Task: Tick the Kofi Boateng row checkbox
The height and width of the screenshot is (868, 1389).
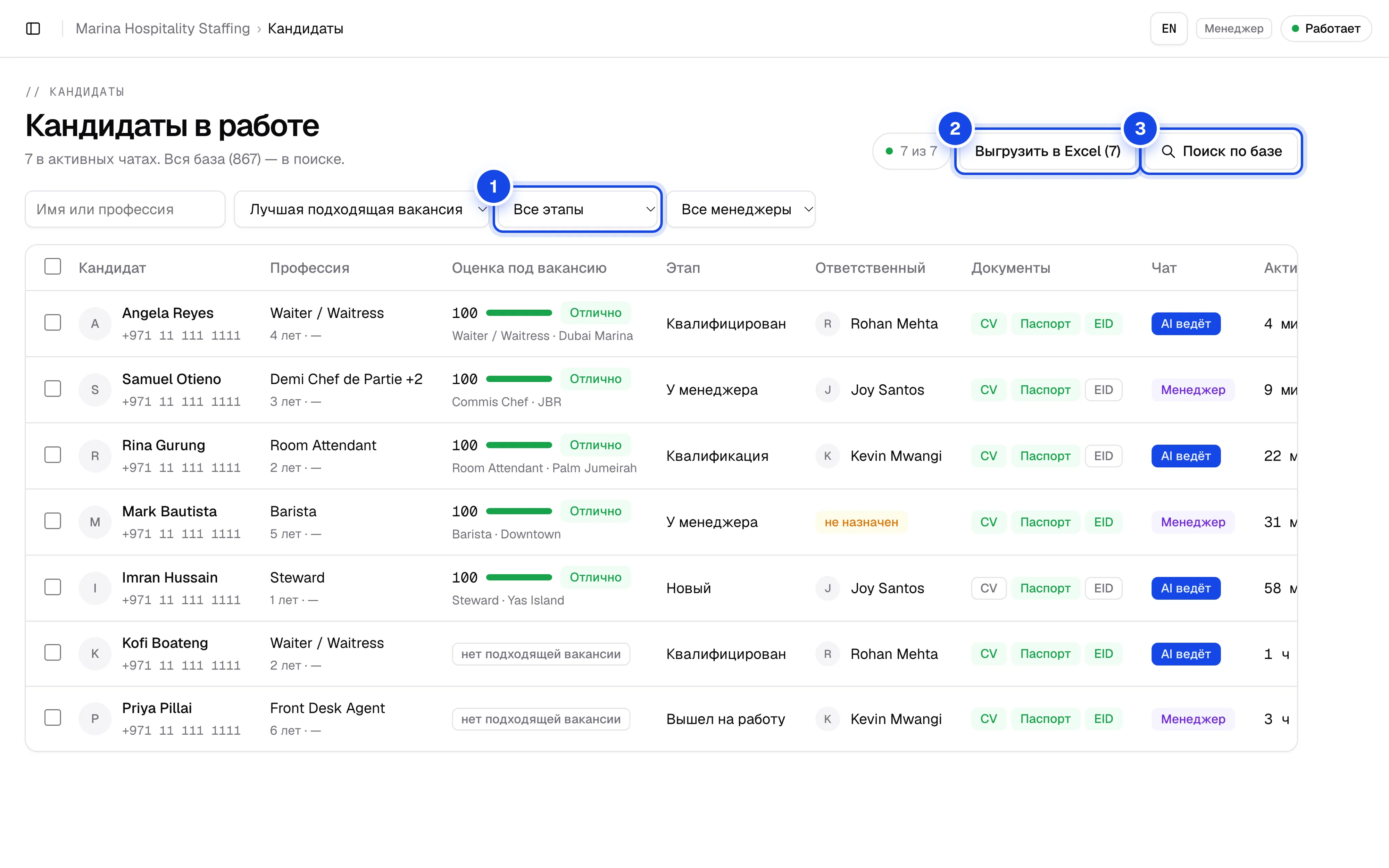Action: pos(53,653)
